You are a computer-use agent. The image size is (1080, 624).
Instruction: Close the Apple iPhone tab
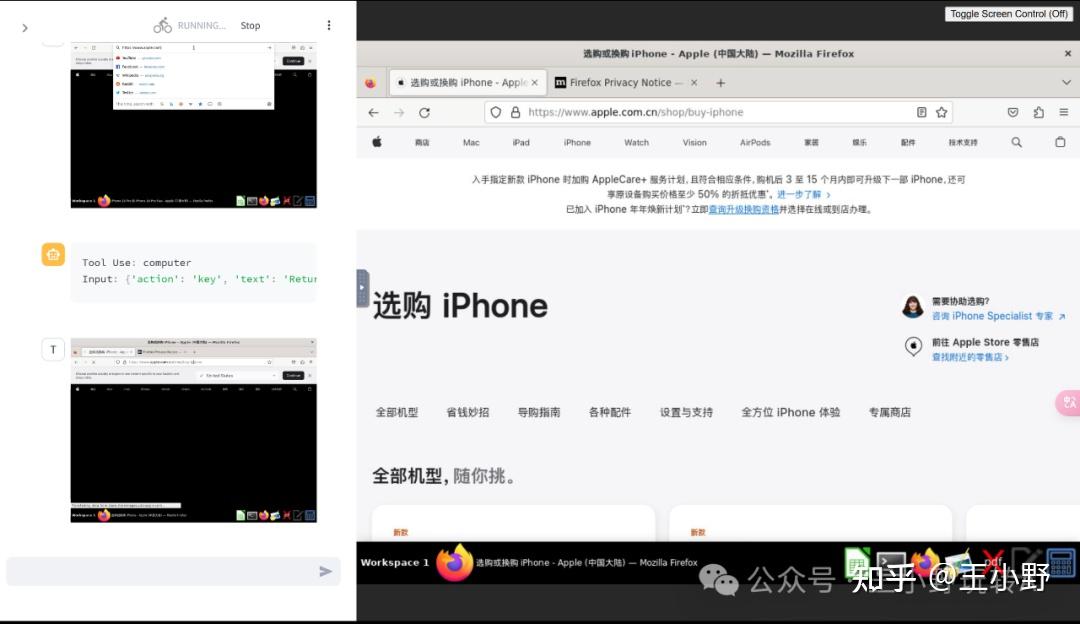point(534,83)
